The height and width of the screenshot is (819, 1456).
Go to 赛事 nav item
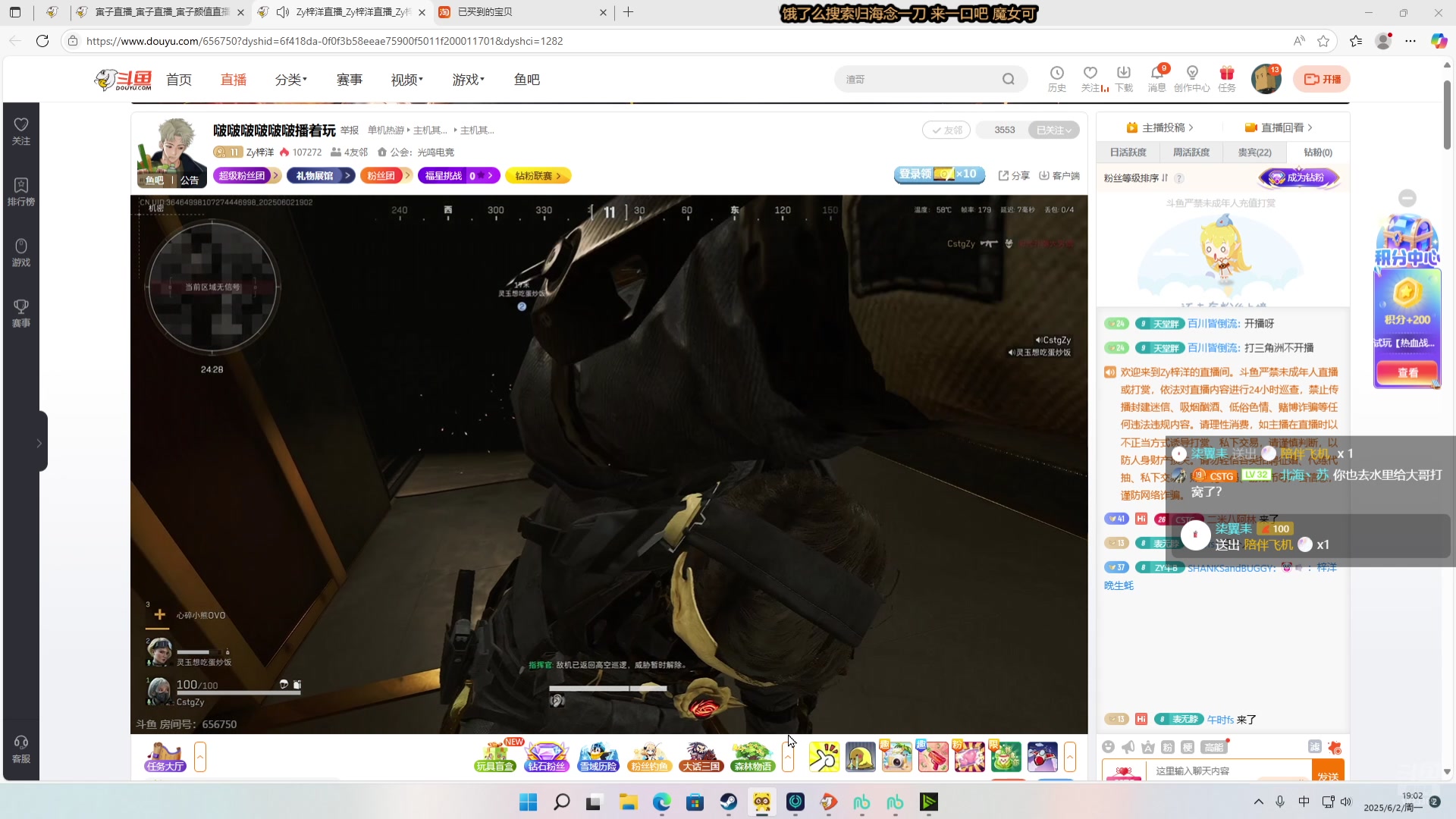point(350,80)
